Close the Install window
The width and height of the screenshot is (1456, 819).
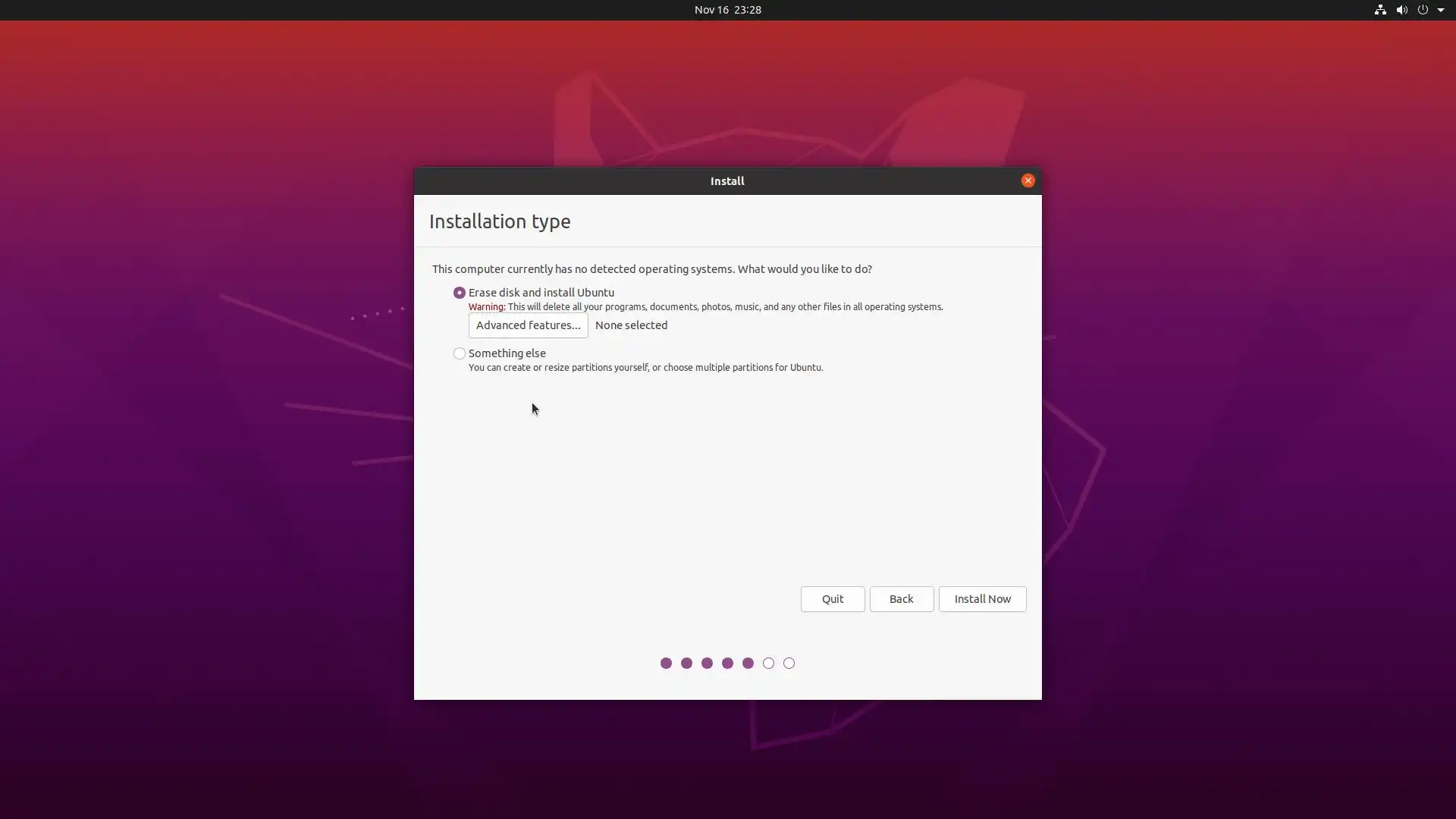click(x=1028, y=180)
